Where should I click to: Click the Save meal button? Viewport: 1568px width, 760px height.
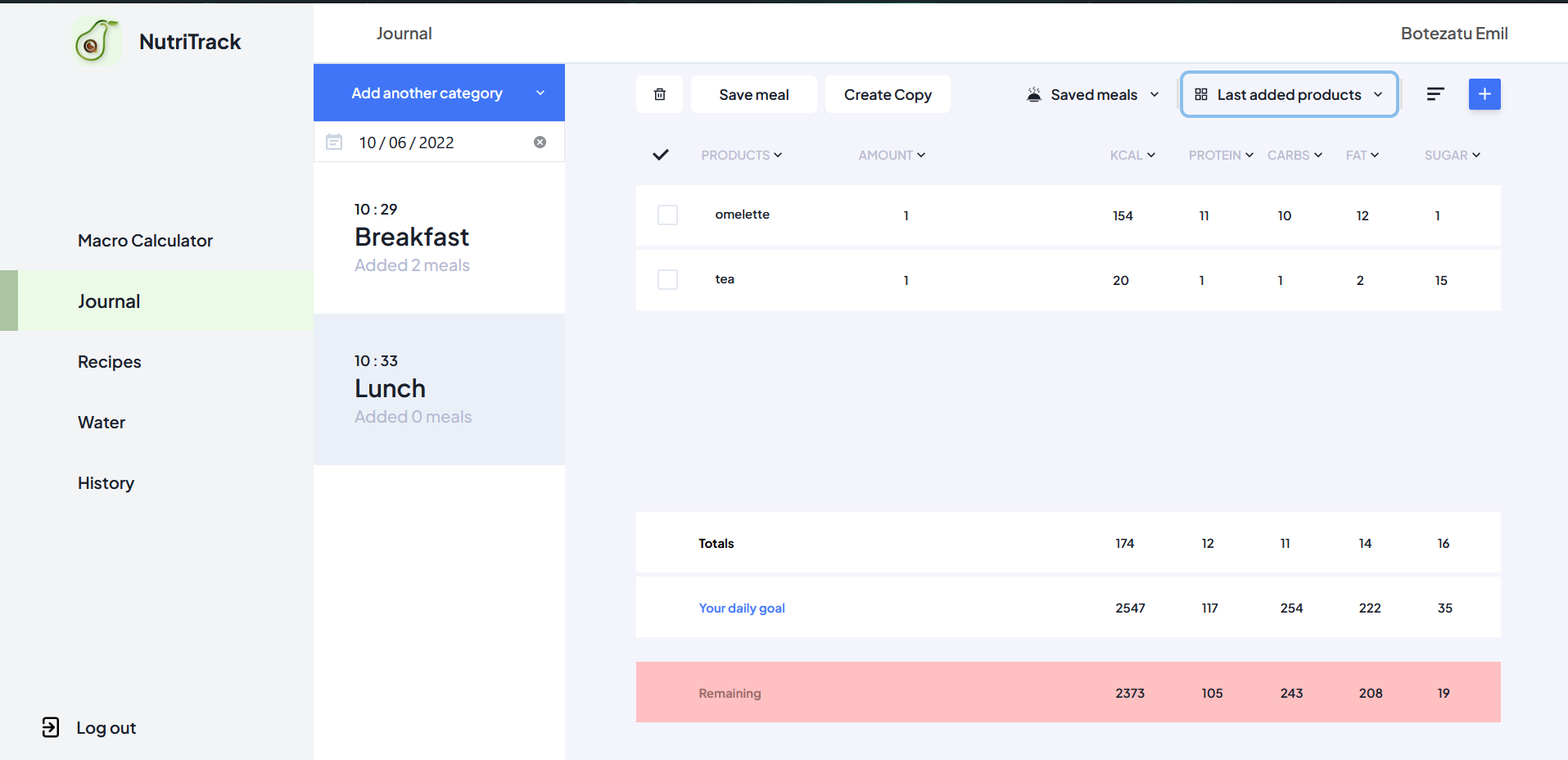tap(753, 93)
